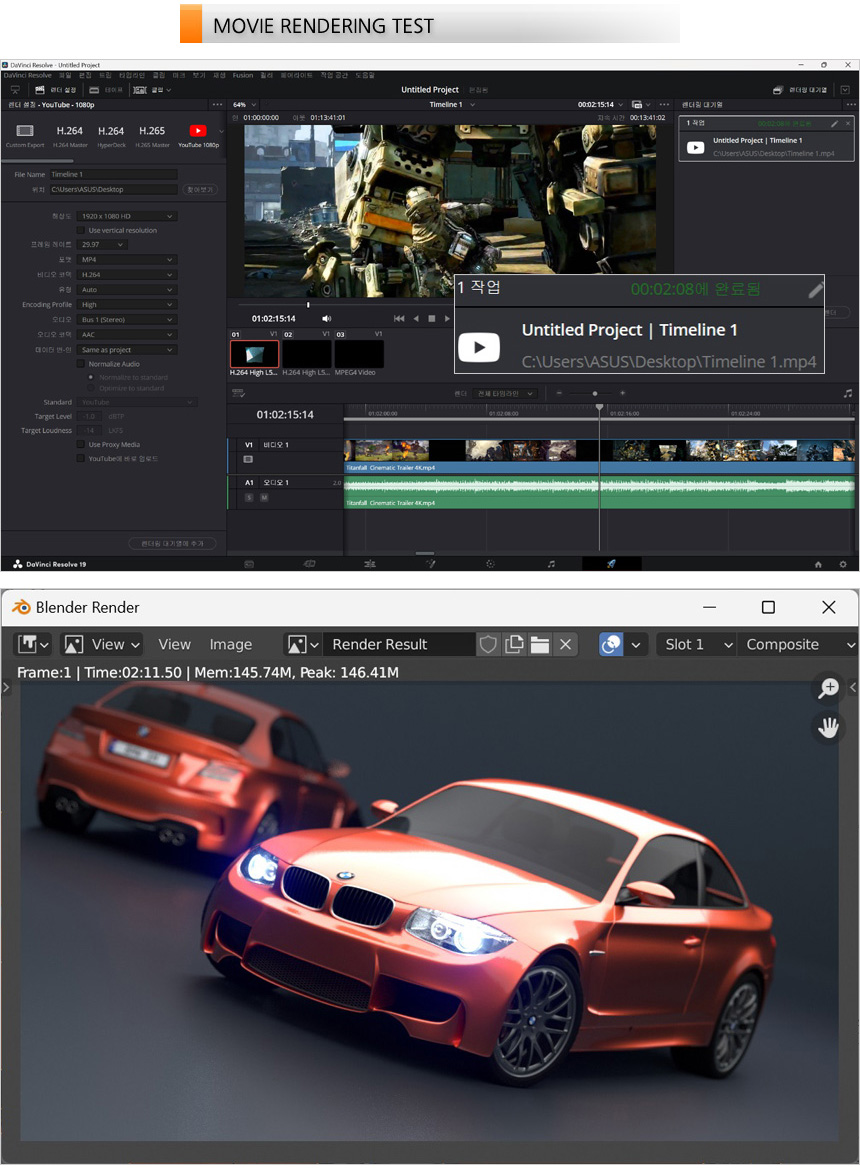860x1168 pixels.
Task: Click the viewer scrub bar handle
Action: click(308, 305)
